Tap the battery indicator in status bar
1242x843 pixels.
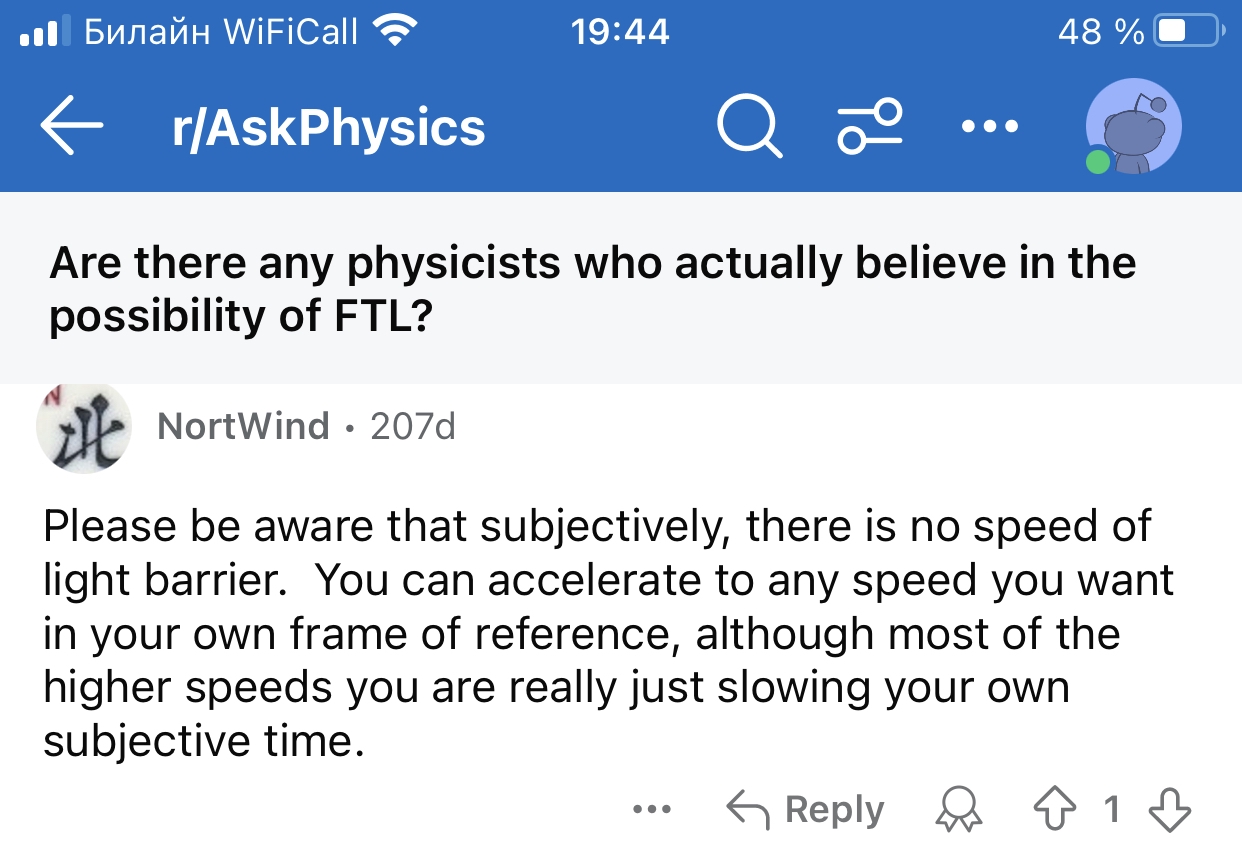1188,31
